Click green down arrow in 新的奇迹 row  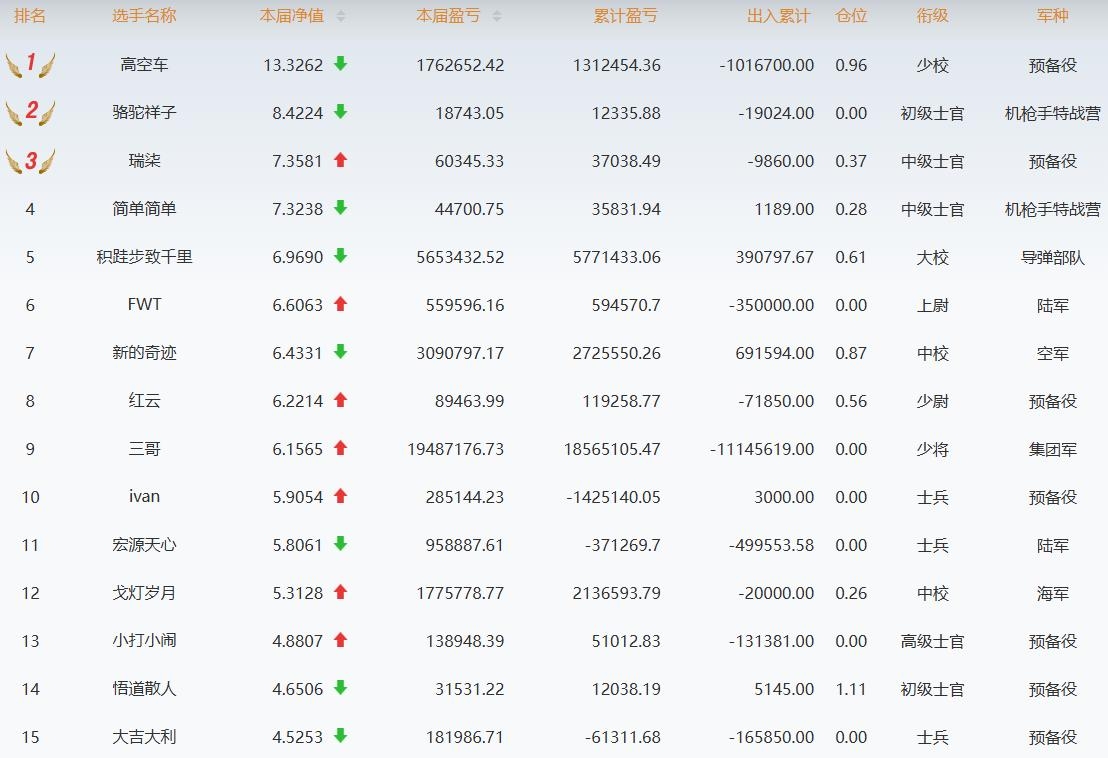(340, 352)
